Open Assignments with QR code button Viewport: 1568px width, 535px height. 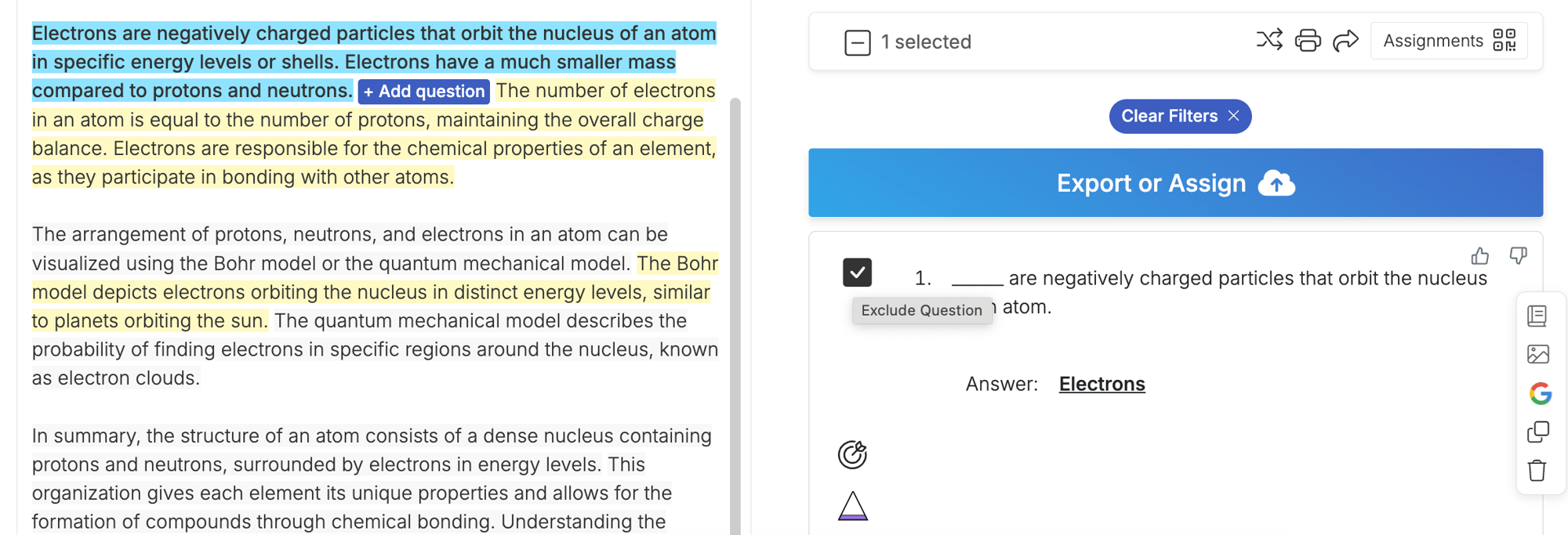1449,41
